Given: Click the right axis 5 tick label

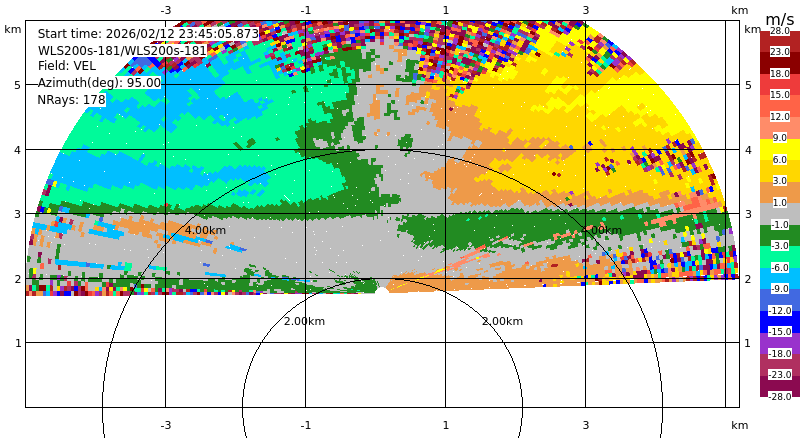Looking at the screenshot, I should click(748, 85).
